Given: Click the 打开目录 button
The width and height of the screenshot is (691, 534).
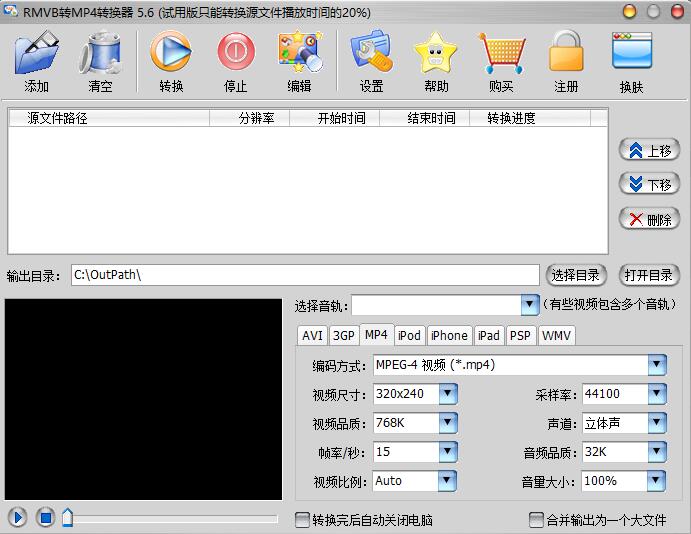Looking at the screenshot, I should point(649,275).
